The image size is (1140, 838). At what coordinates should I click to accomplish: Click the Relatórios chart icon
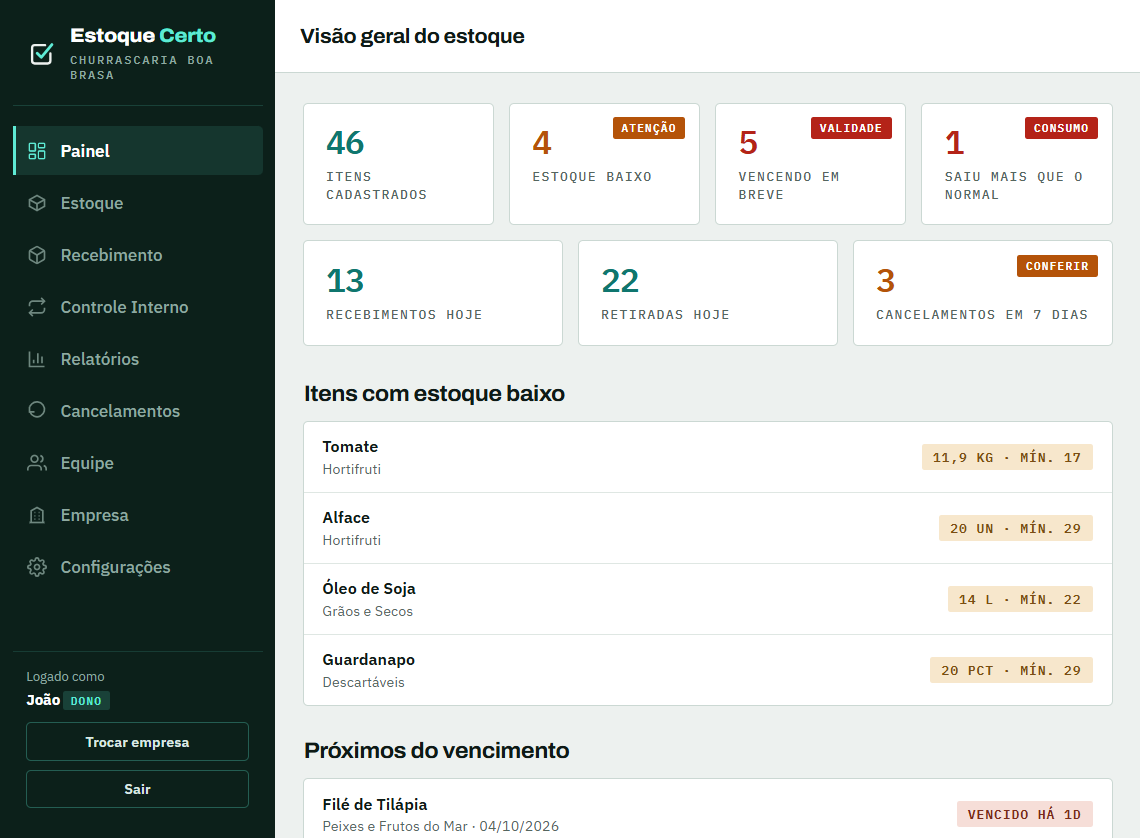[37, 359]
